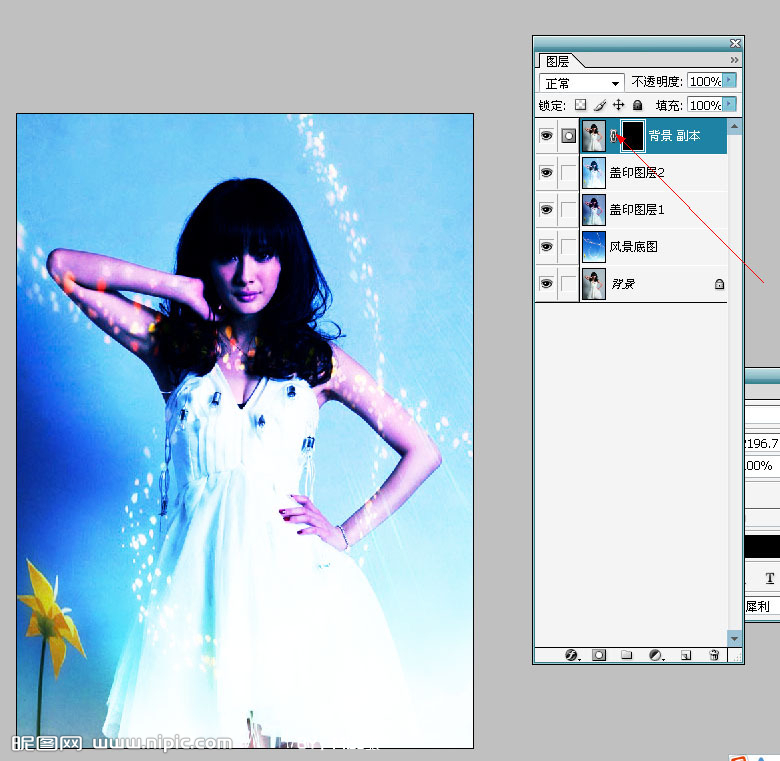Image resolution: width=780 pixels, height=761 pixels.
Task: Open the 不透明度 opacity slider arrow
Action: pyautogui.click(x=730, y=81)
